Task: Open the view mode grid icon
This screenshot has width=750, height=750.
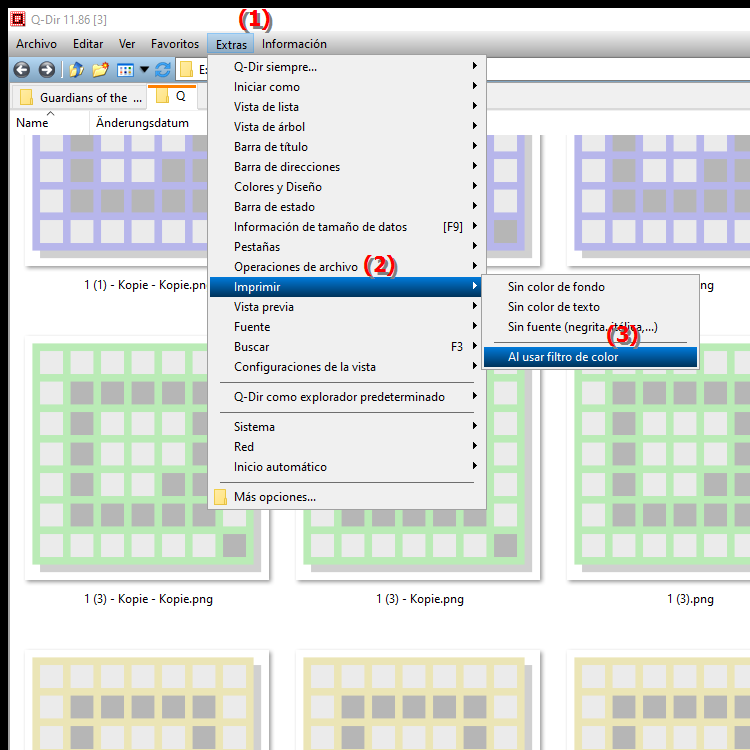Action: (x=125, y=70)
